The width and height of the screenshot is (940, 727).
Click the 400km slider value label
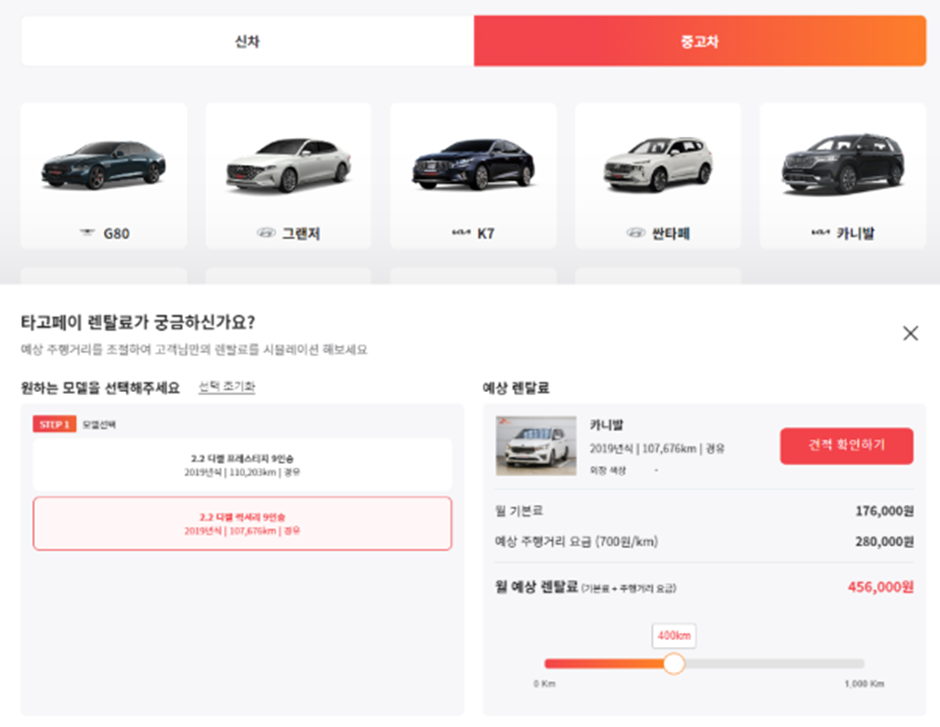click(674, 635)
